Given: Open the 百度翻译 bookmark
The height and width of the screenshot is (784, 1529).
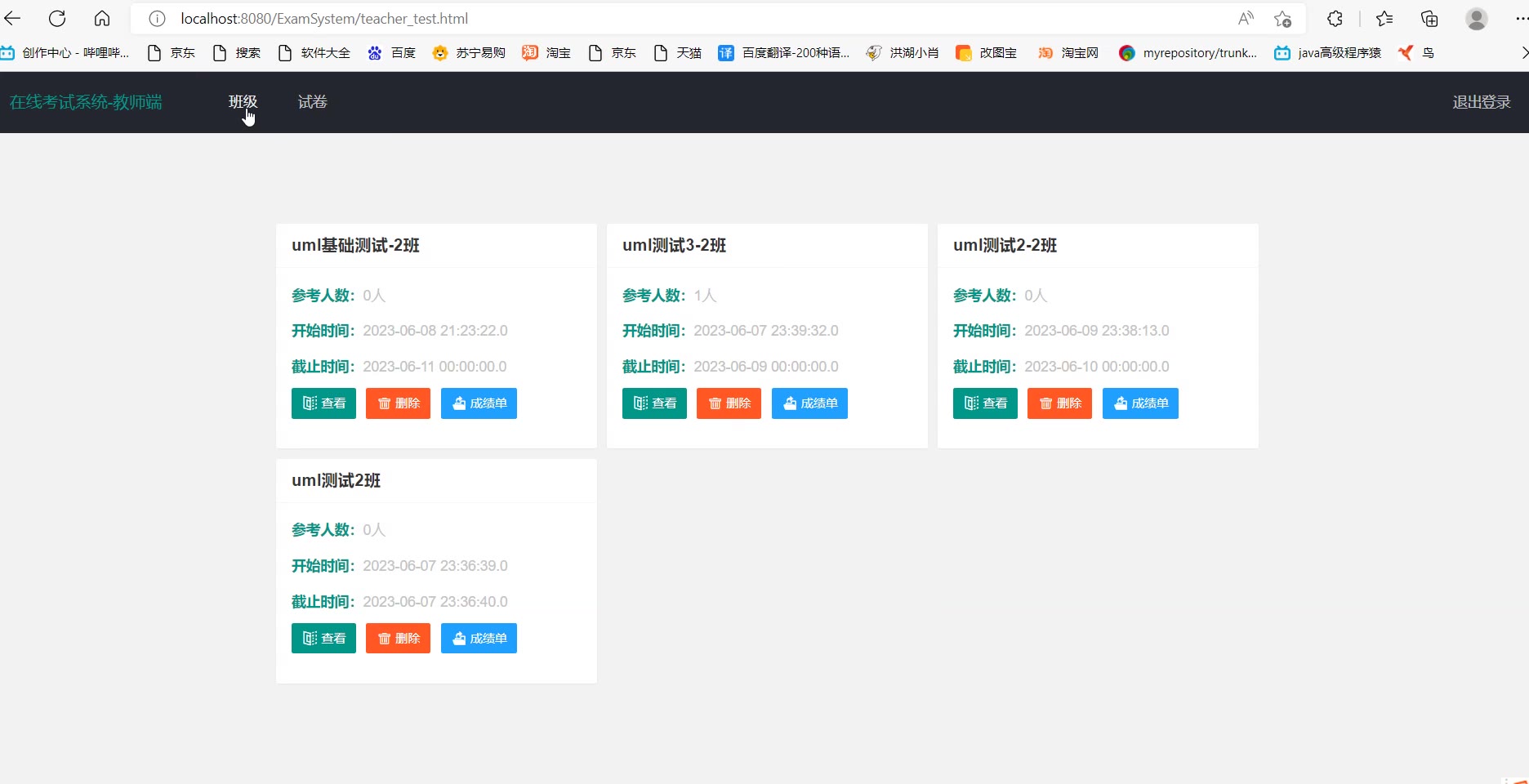Looking at the screenshot, I should pyautogui.click(x=784, y=53).
